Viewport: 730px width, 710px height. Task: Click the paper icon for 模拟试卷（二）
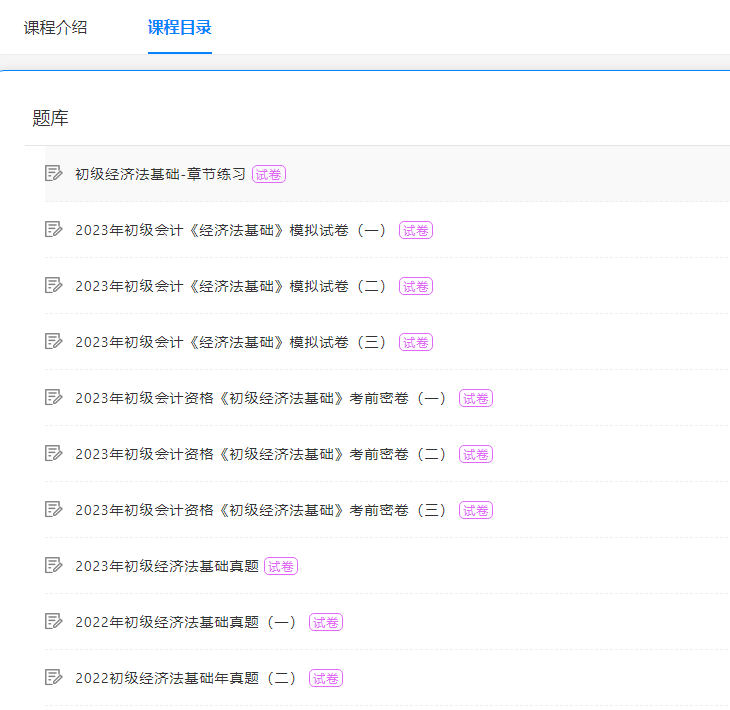54,285
